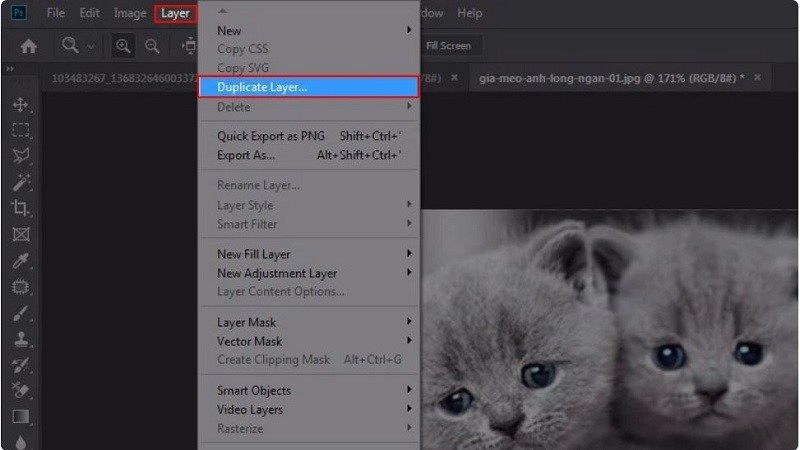800x450 pixels.
Task: Select the Magic Wand tool
Action: click(21, 182)
